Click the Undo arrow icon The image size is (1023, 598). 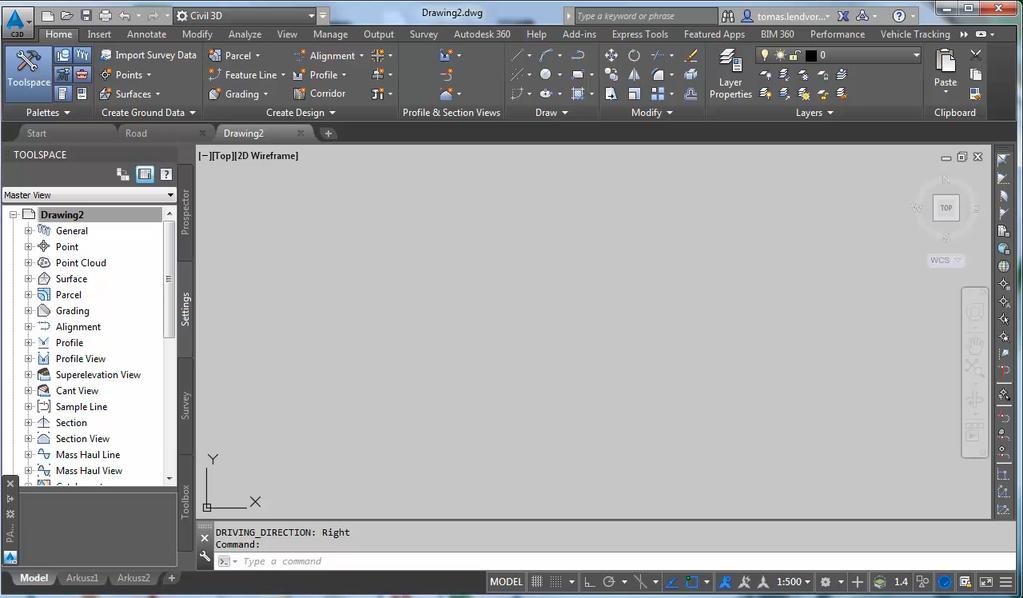(125, 16)
